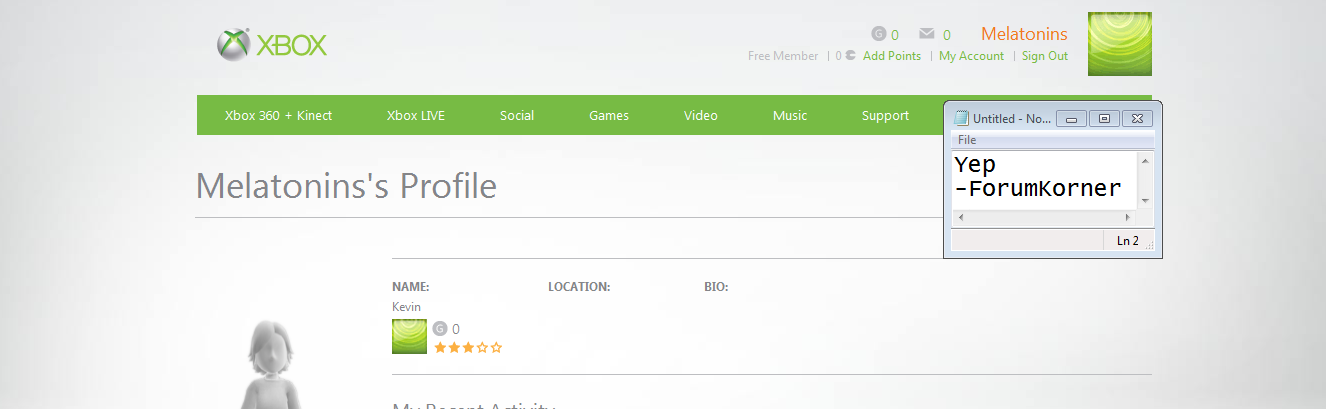This screenshot has width=1326, height=409.
Task: Open messages envelope icon
Action: pos(927,34)
